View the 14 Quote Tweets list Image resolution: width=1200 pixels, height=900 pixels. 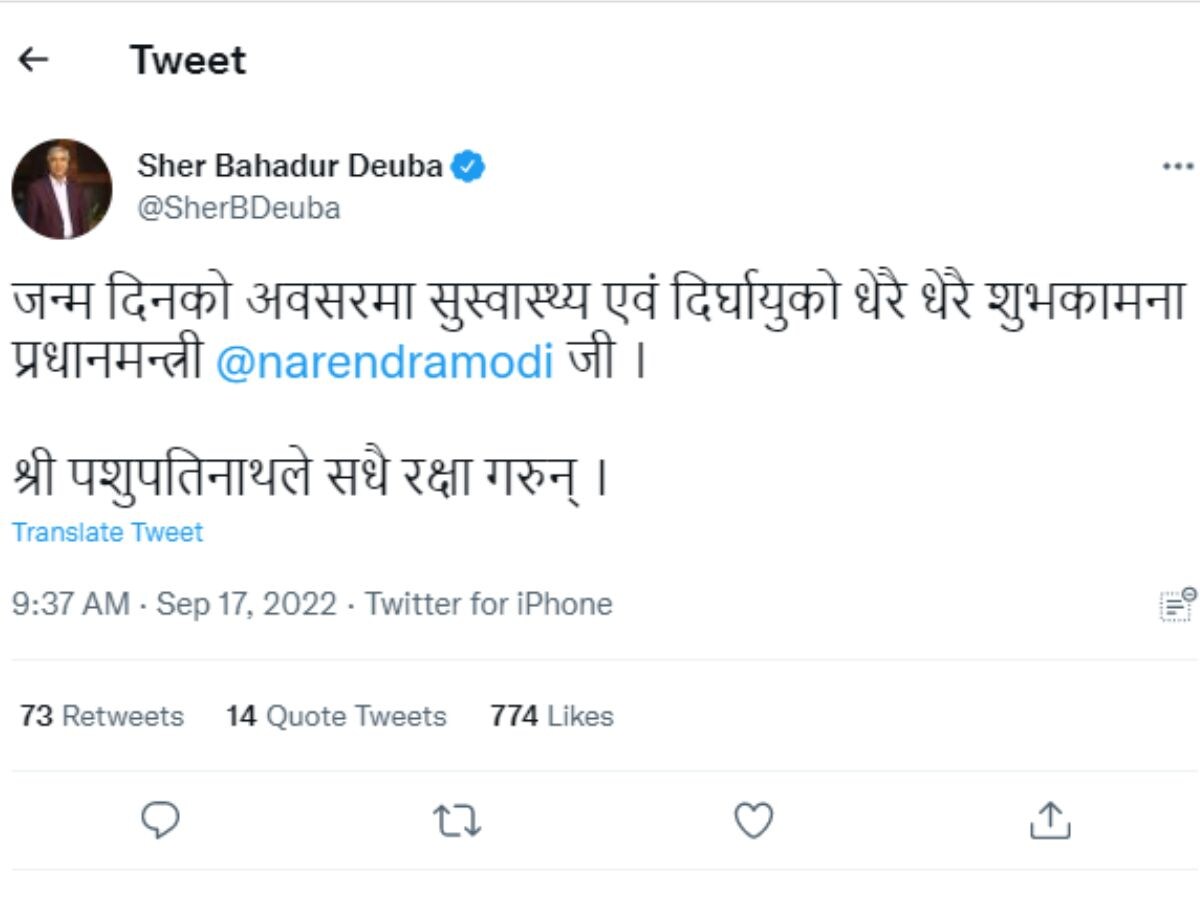tap(336, 716)
